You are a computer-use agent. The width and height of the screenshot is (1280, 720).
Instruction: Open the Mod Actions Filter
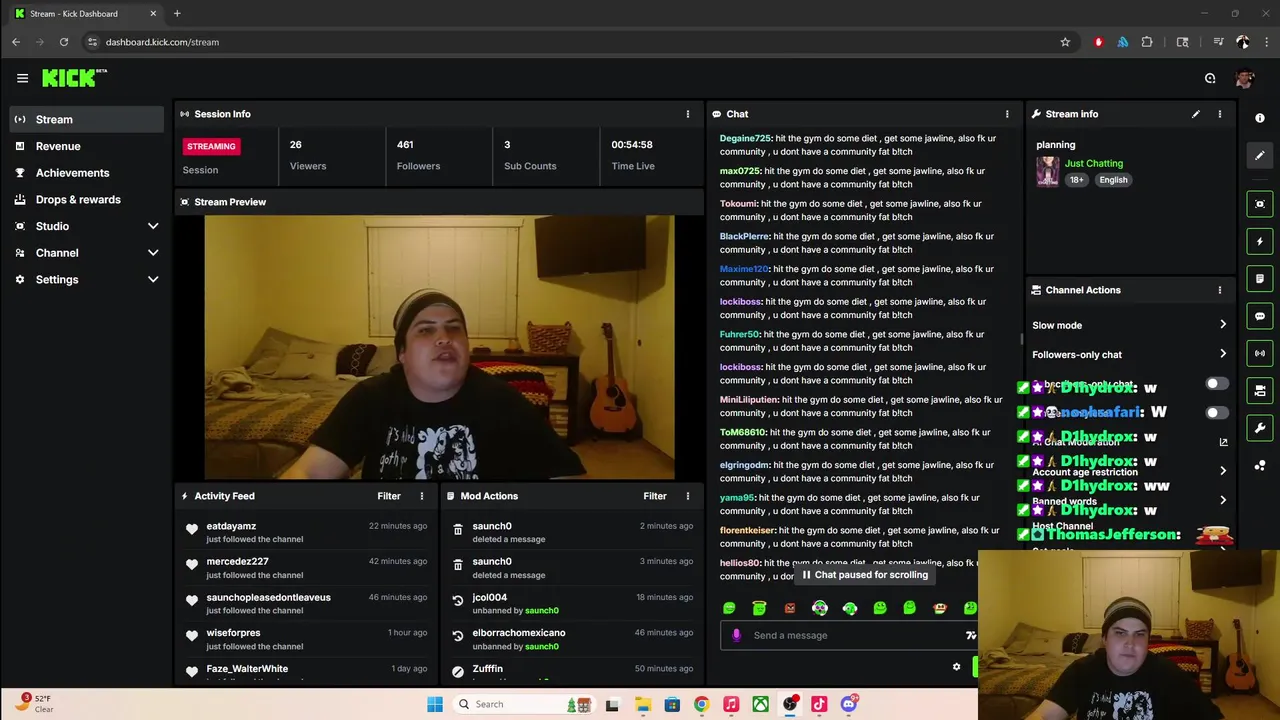pyautogui.click(x=655, y=496)
